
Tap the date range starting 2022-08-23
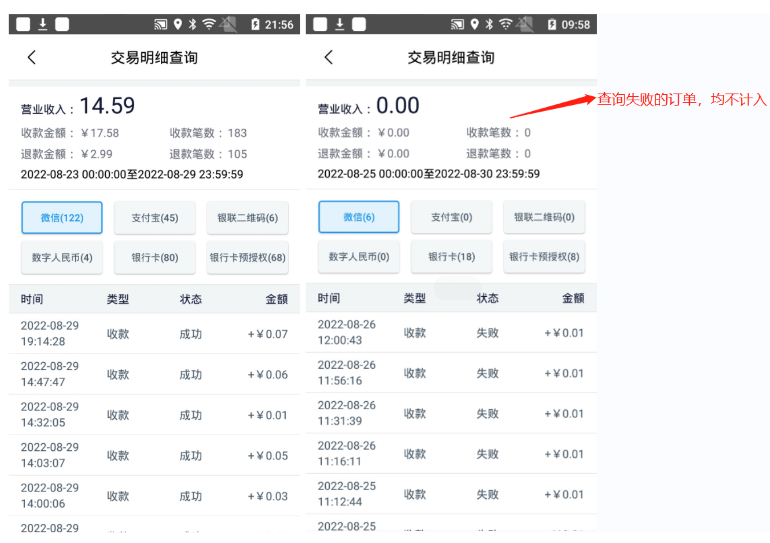click(x=132, y=174)
